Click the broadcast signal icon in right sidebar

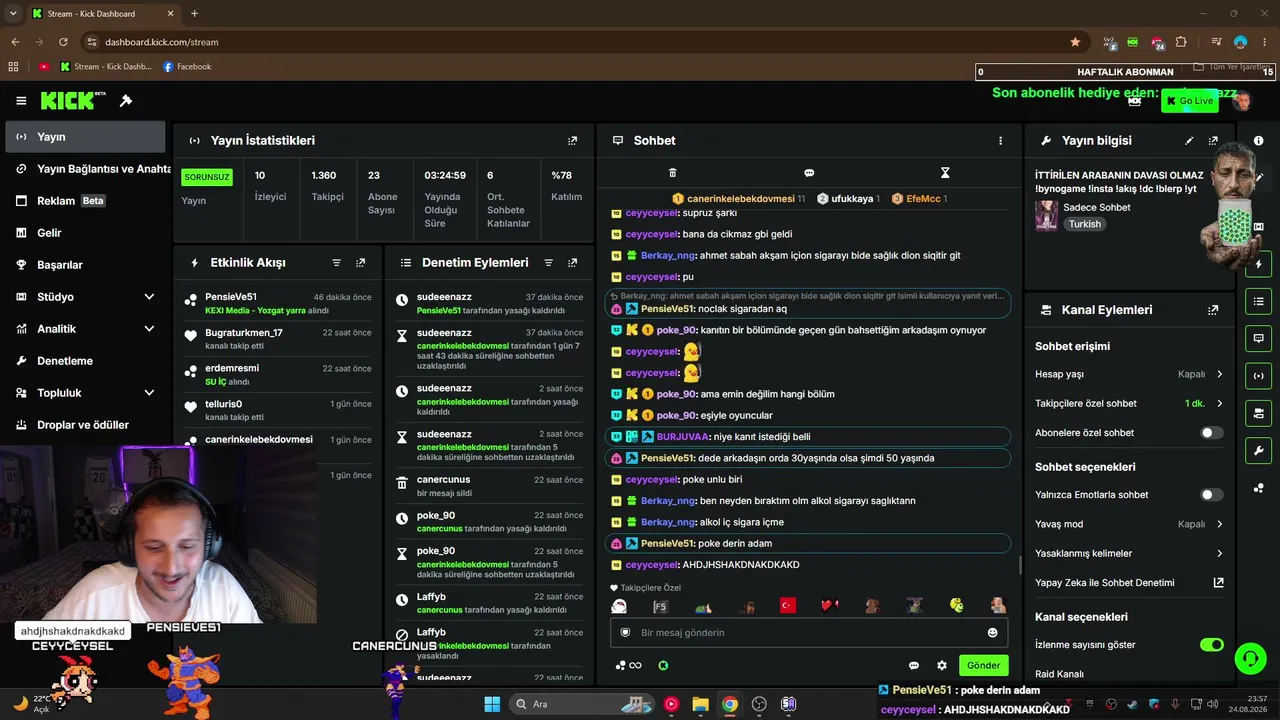click(1258, 376)
